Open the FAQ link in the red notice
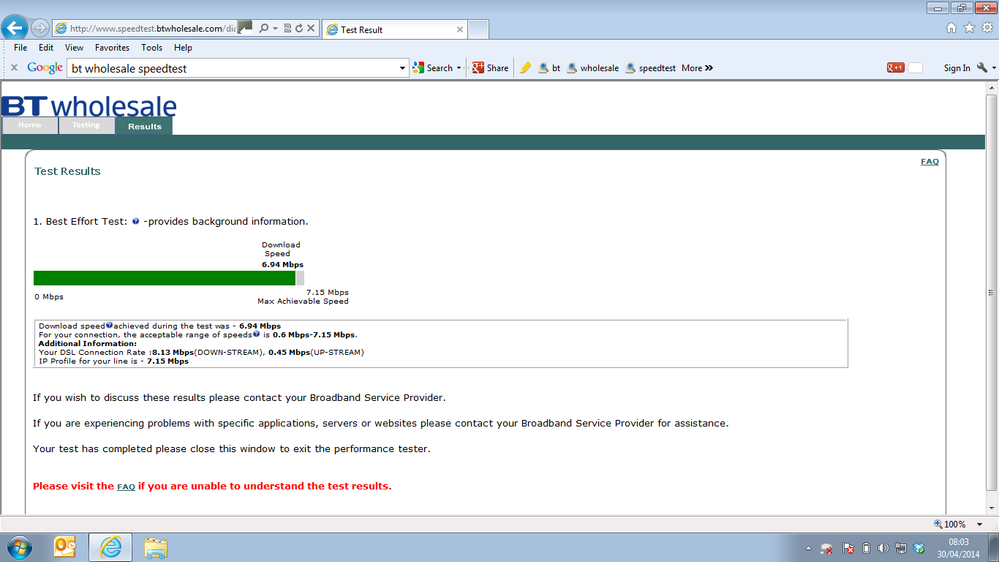Screen dimensions: 999x562 pos(126,487)
